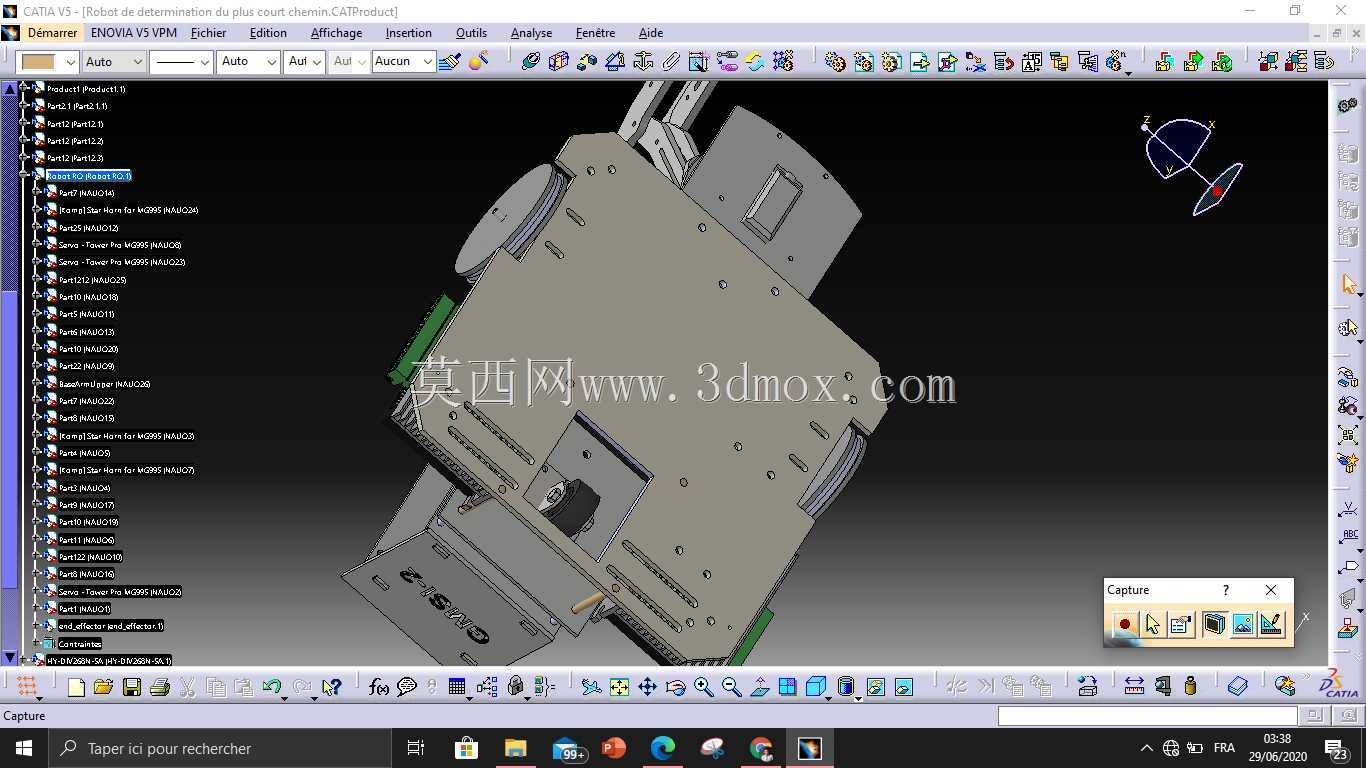Open the Auto line thickness dropdown

click(x=248, y=62)
